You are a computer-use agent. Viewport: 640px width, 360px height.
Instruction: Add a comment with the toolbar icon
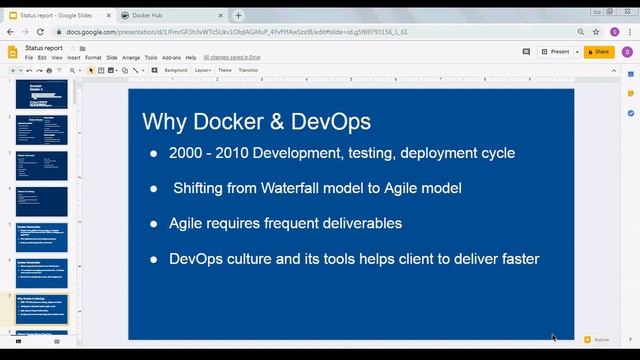pos(154,71)
